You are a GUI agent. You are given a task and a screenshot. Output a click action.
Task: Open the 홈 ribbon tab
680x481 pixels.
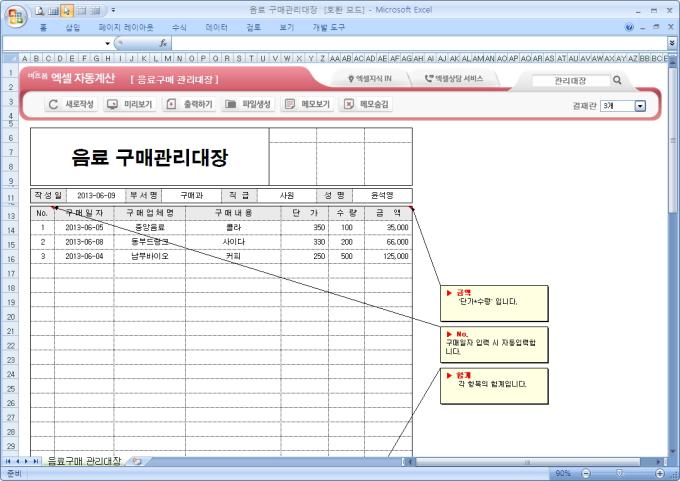(43, 28)
